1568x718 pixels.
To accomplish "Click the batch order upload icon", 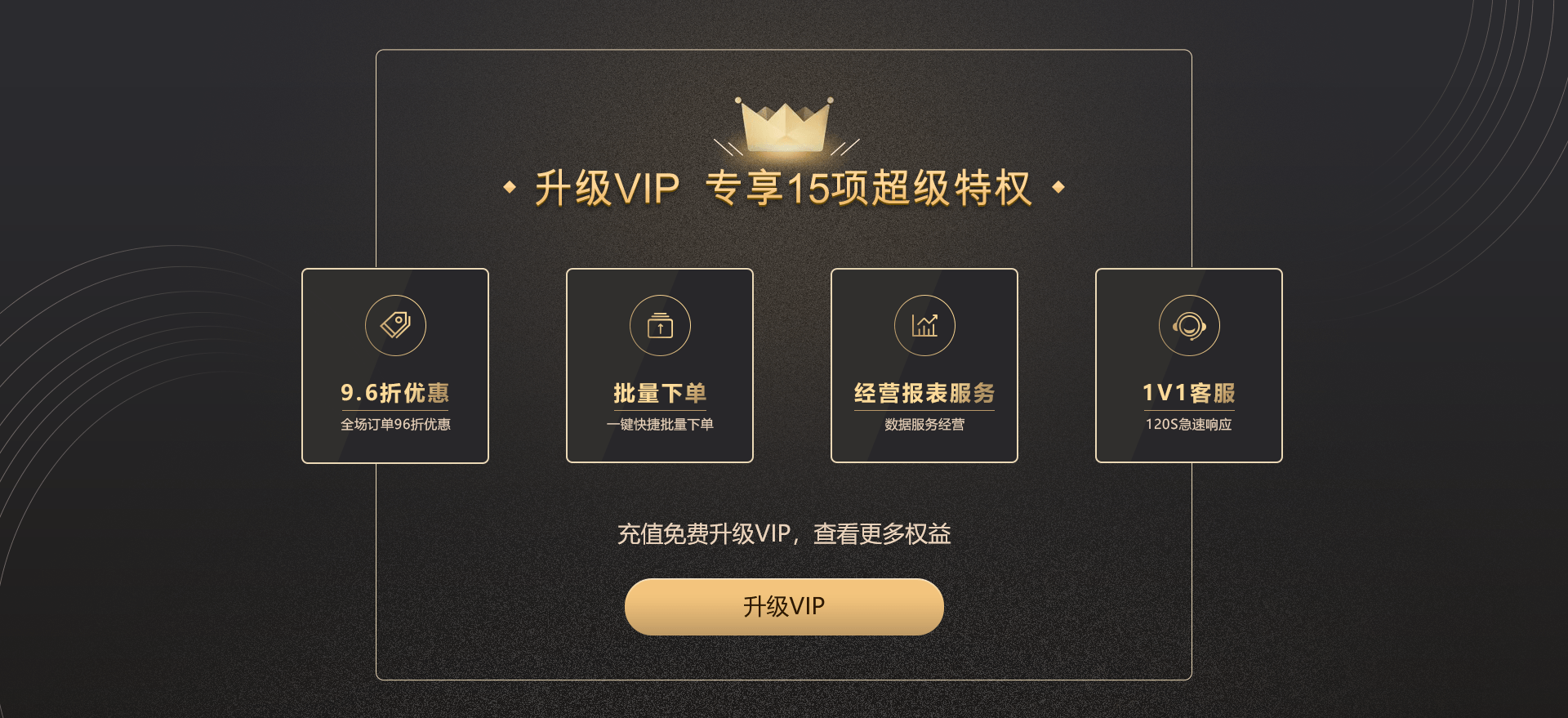I will click(660, 325).
